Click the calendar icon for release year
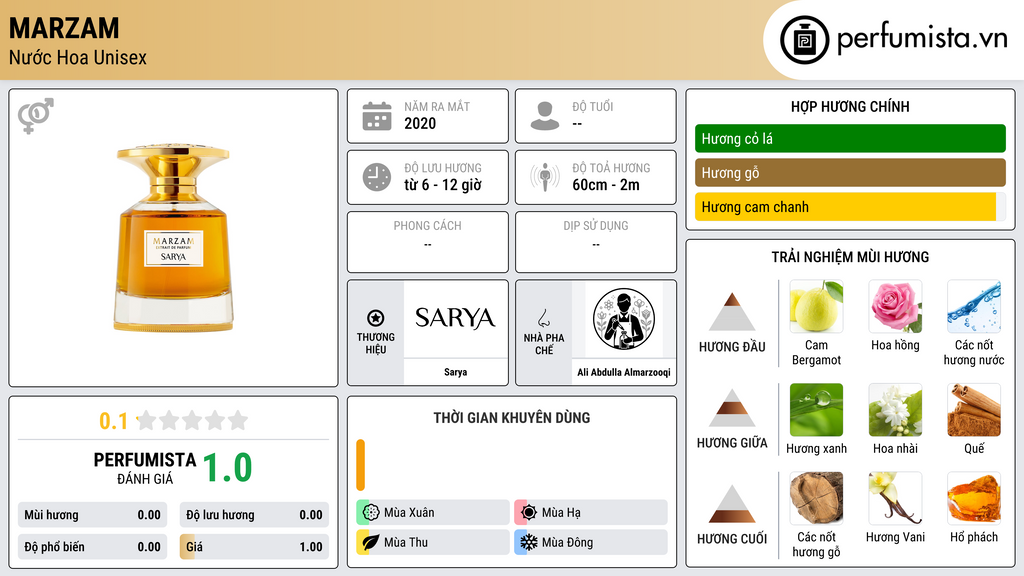 (x=377, y=116)
